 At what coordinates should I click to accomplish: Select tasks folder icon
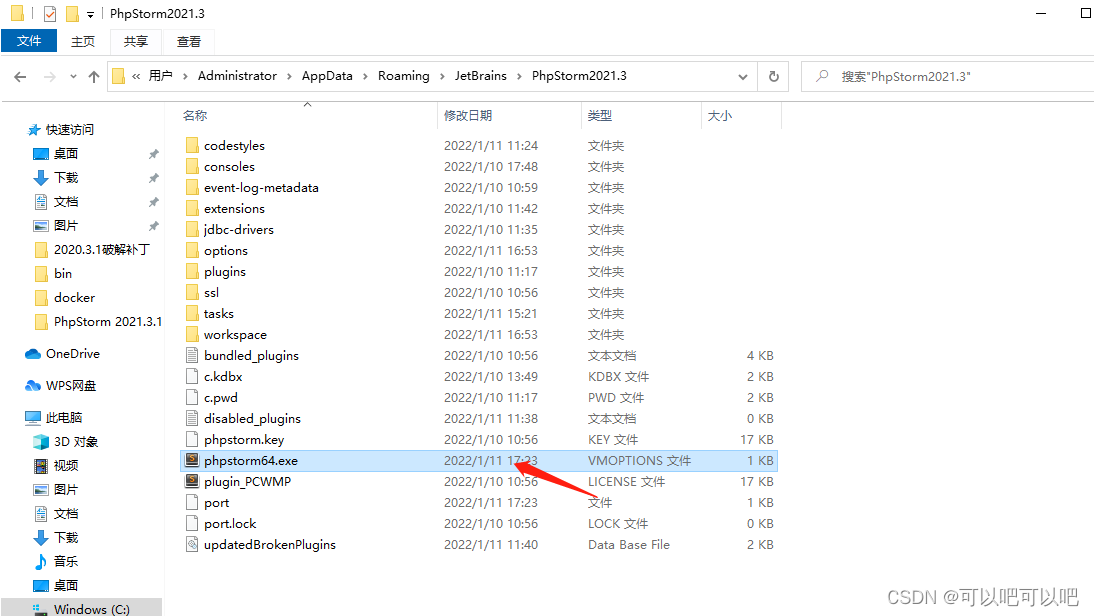193,313
